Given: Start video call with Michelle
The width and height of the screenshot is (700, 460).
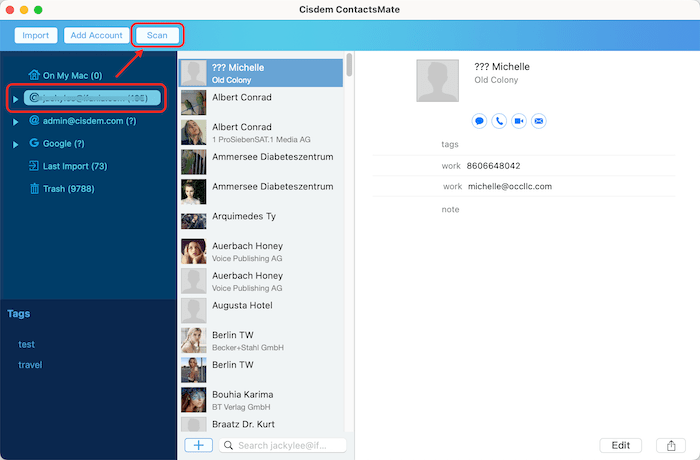Looking at the screenshot, I should pyautogui.click(x=519, y=121).
